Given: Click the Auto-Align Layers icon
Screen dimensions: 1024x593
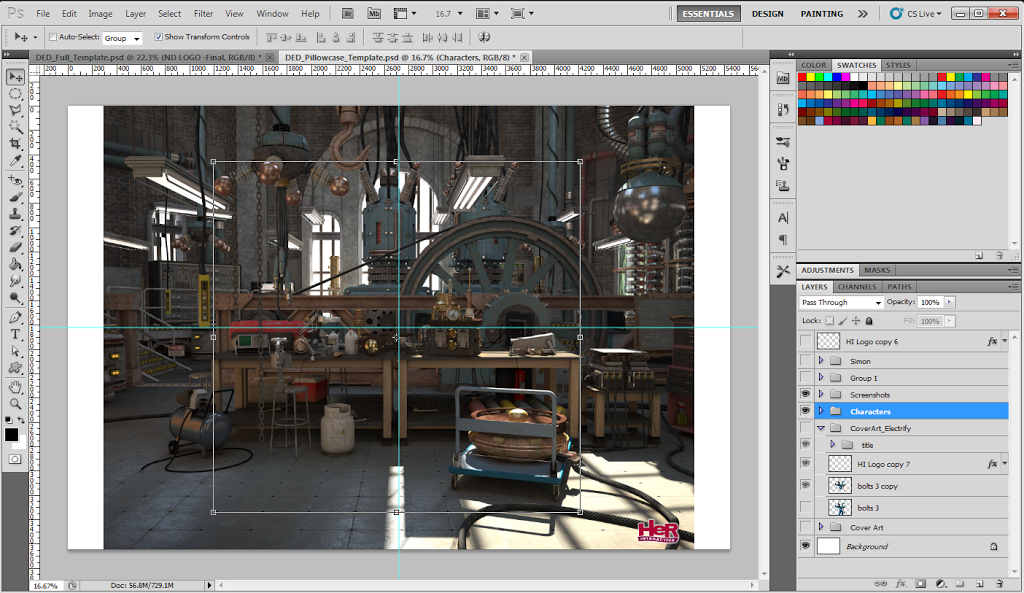Looking at the screenshot, I should tap(484, 37).
